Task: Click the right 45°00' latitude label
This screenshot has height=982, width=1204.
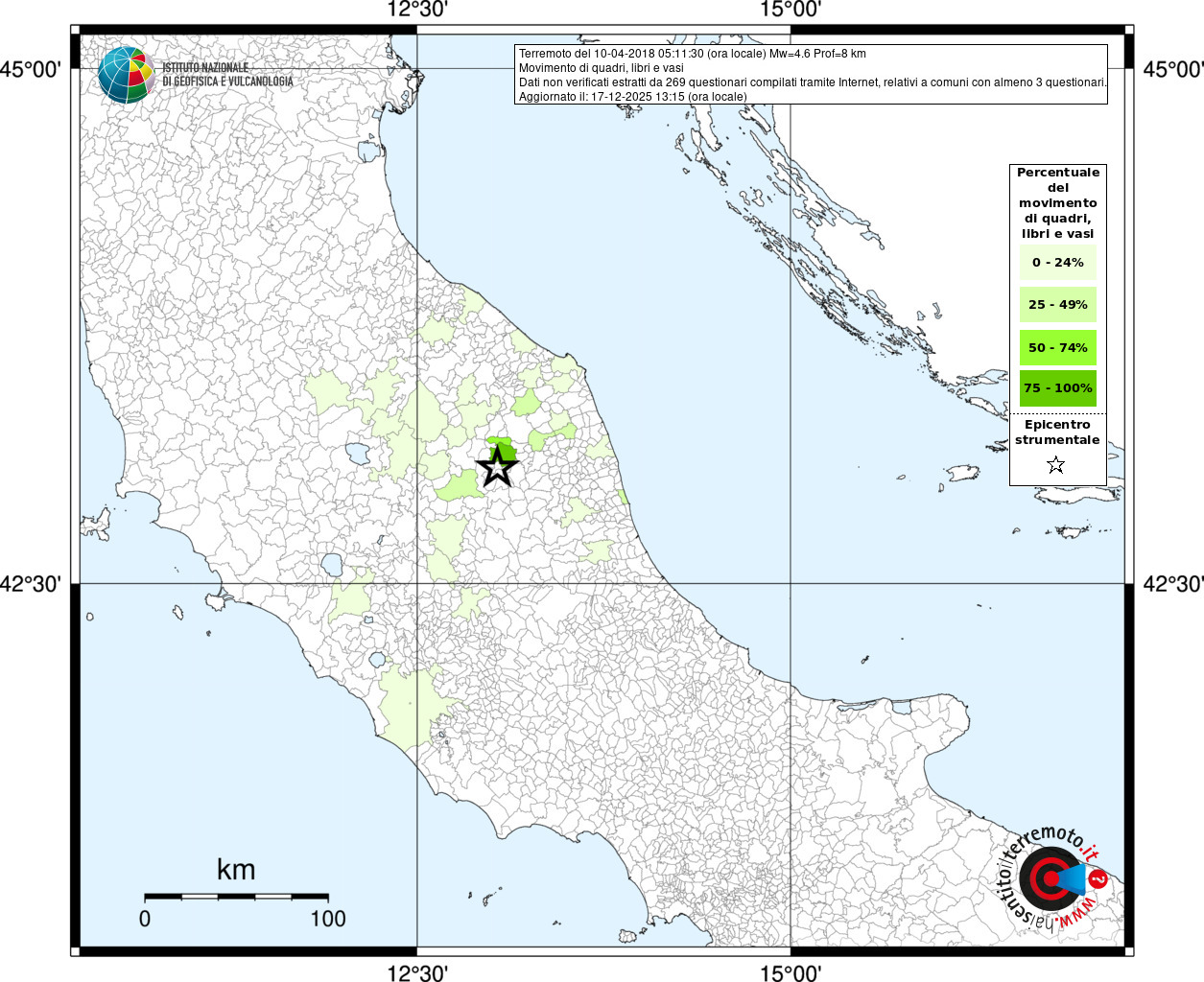Action: (x=1172, y=69)
